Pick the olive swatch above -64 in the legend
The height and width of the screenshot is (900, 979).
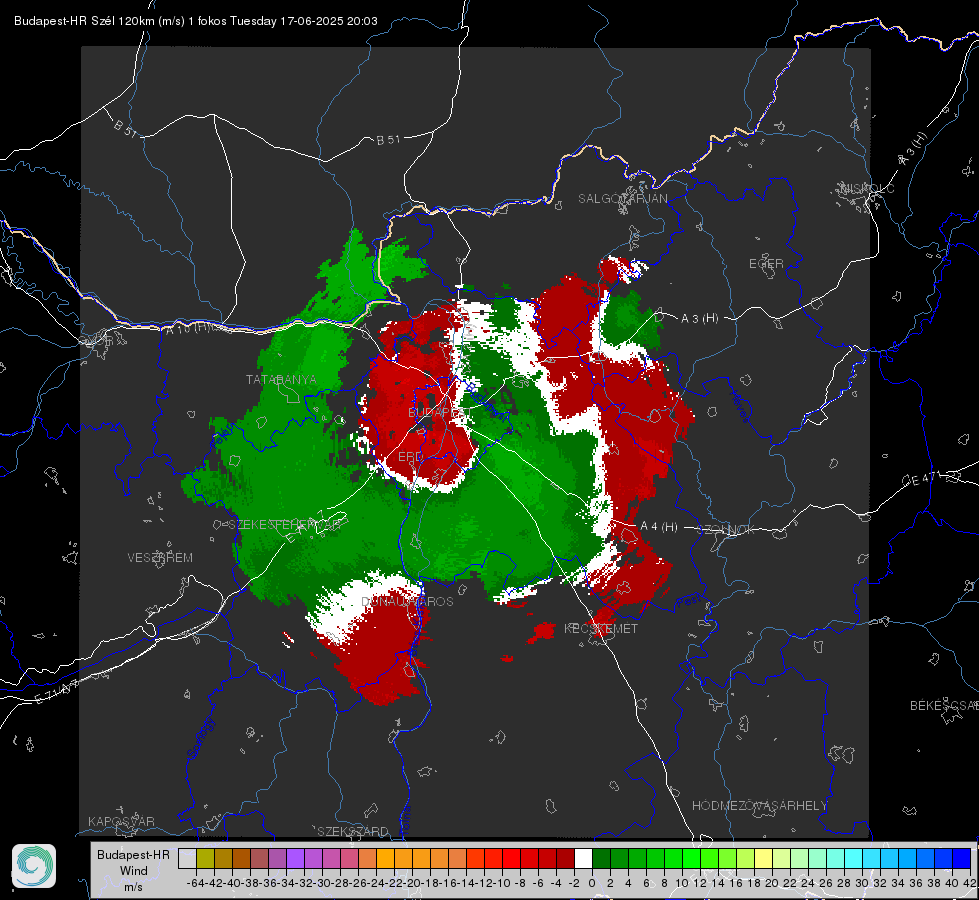205,858
